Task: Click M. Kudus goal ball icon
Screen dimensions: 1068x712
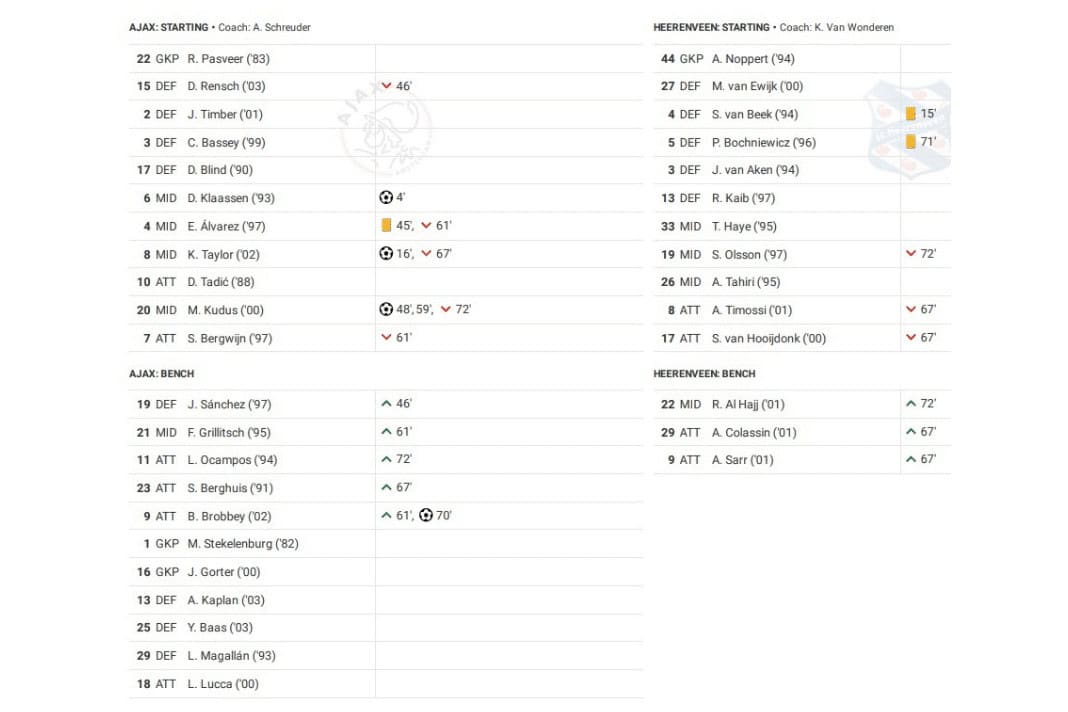Action: (386, 310)
